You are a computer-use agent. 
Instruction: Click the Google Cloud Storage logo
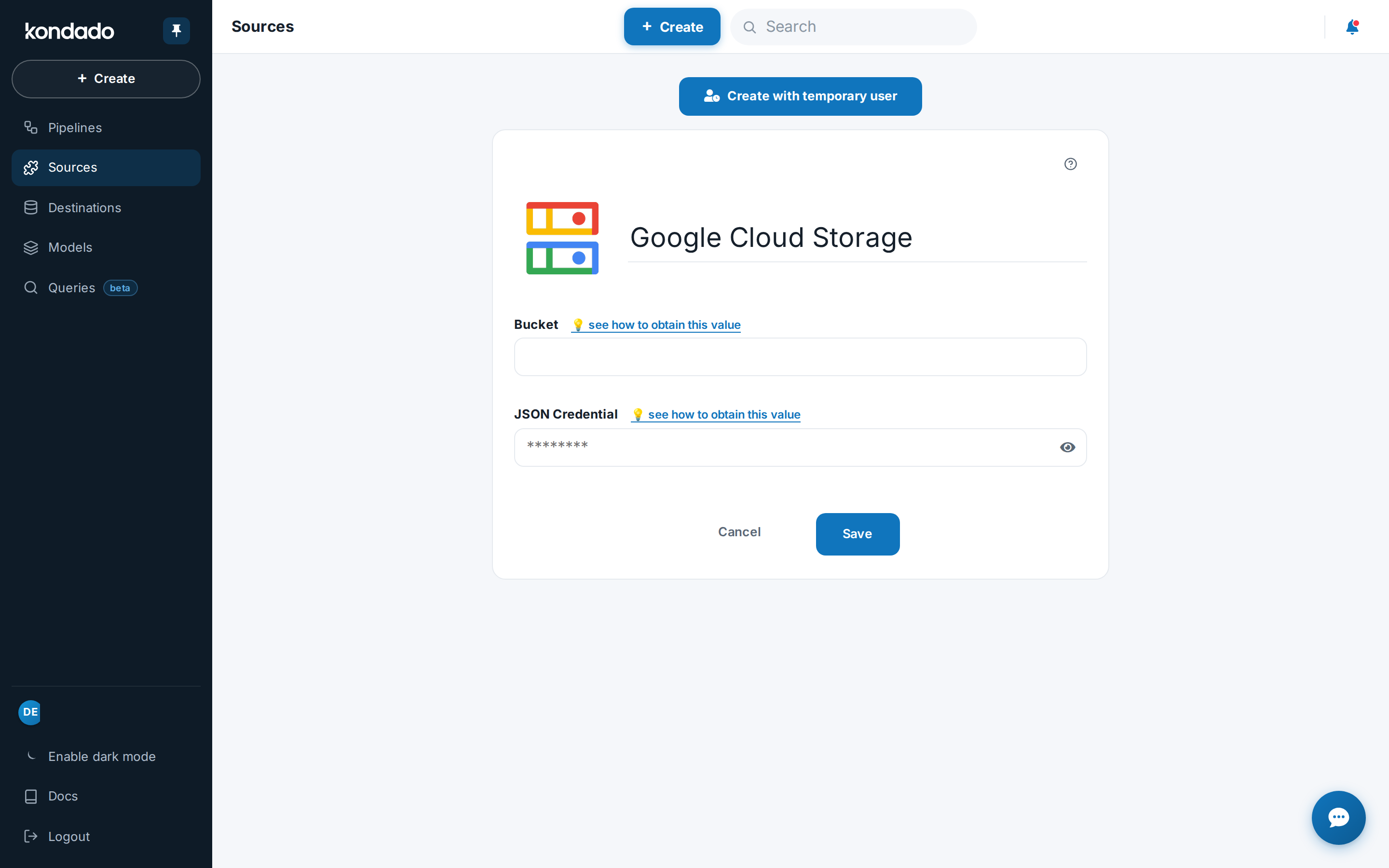click(x=562, y=238)
